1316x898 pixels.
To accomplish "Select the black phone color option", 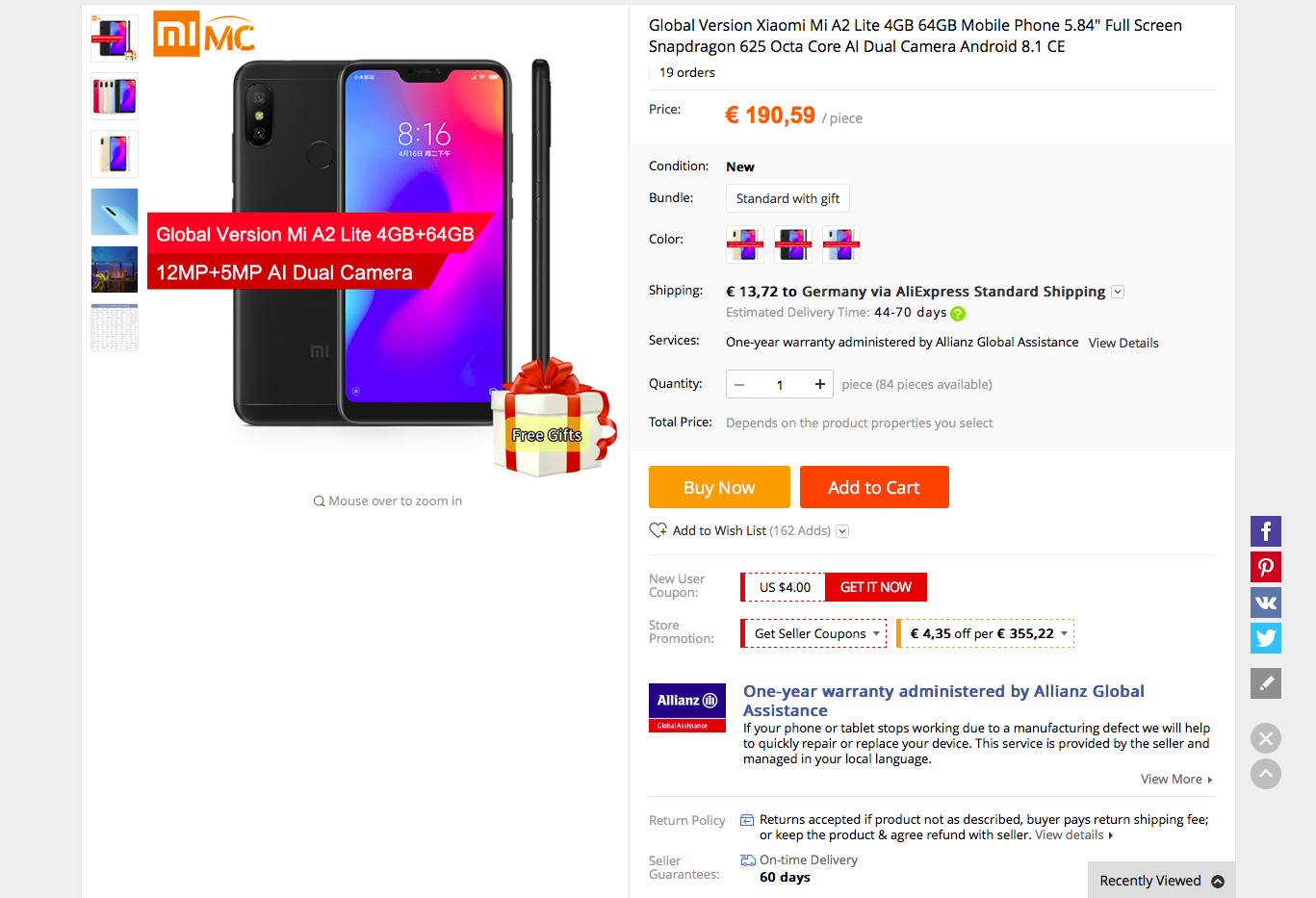I will point(793,244).
